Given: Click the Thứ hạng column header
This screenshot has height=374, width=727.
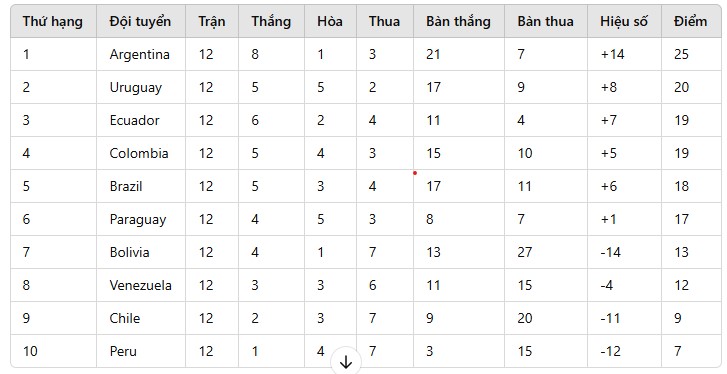Looking at the screenshot, I should tap(53, 21).
